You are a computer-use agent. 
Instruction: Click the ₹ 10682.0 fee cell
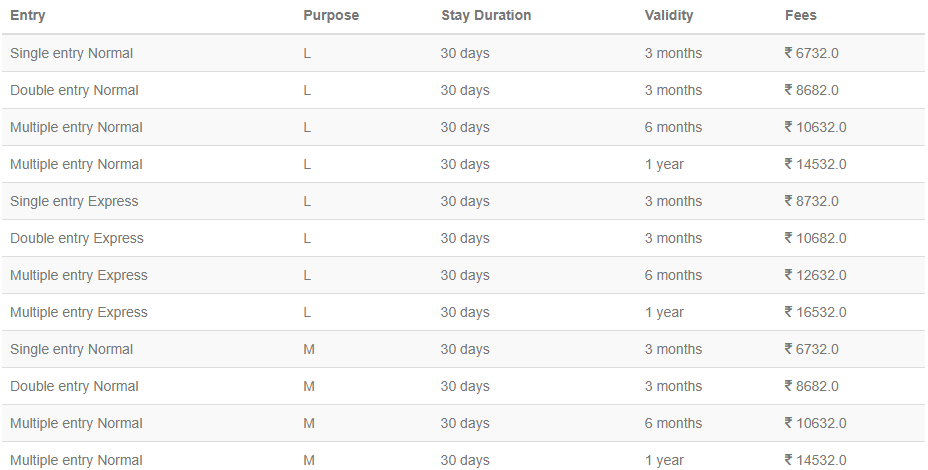point(816,239)
